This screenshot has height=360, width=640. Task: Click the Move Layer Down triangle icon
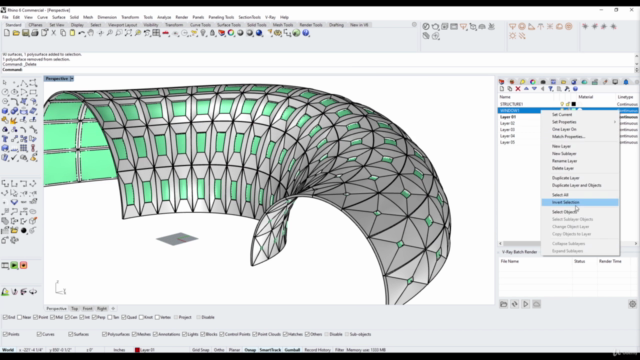[534, 89]
